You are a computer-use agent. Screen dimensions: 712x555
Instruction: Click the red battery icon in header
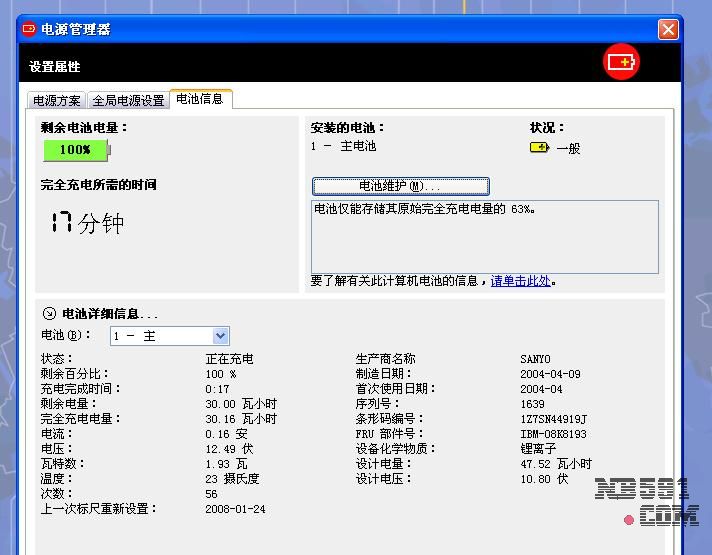coord(621,62)
